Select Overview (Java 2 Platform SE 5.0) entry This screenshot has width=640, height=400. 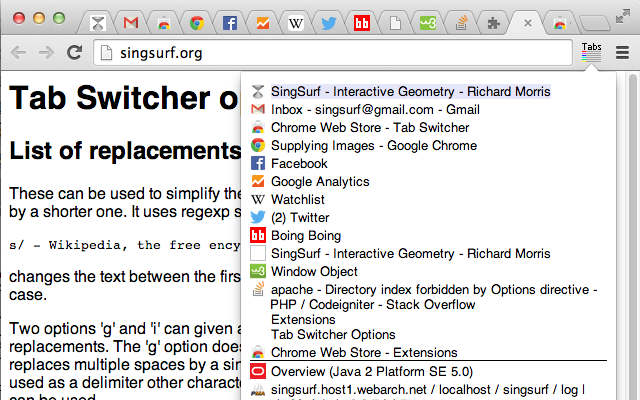[372, 371]
